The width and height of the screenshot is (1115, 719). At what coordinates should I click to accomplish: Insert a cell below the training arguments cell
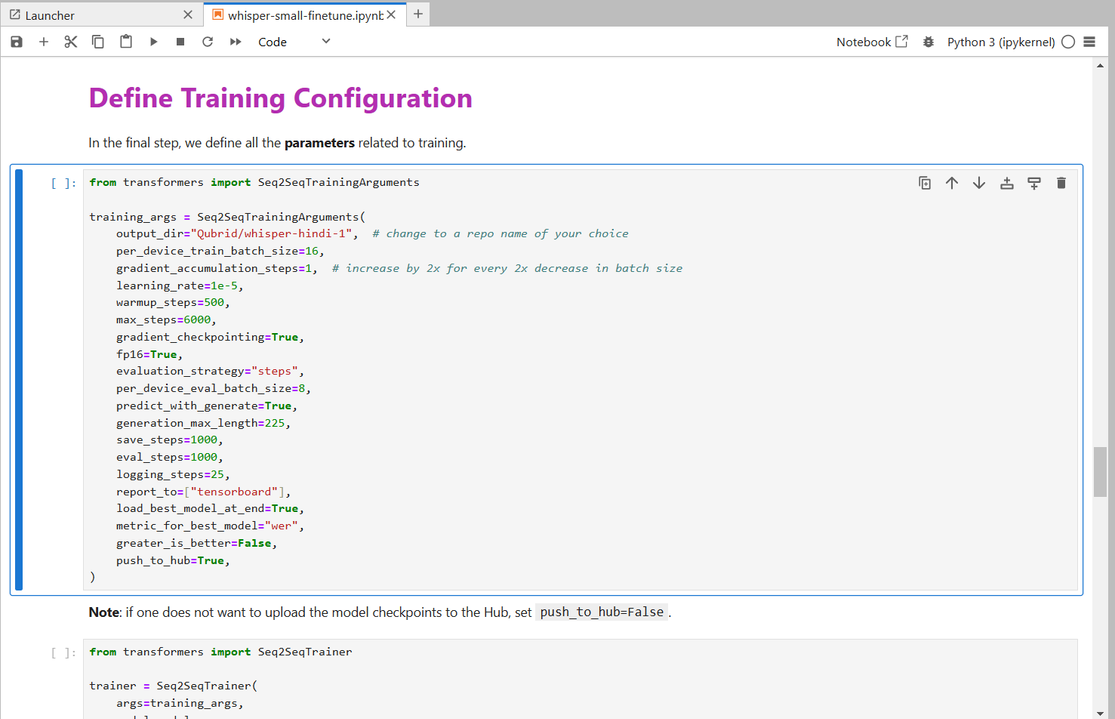pos(1034,183)
